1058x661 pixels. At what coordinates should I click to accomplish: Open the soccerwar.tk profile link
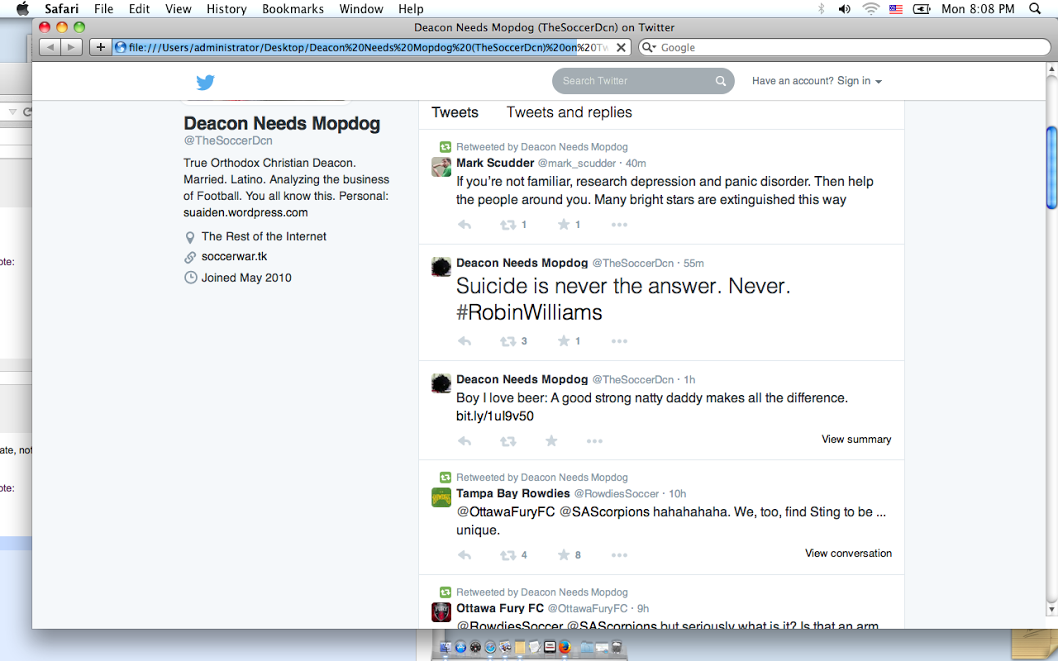[234, 256]
